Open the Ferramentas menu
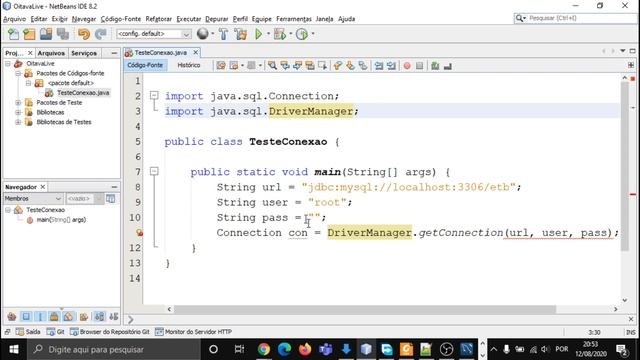The height and width of the screenshot is (360, 640). 293,19
